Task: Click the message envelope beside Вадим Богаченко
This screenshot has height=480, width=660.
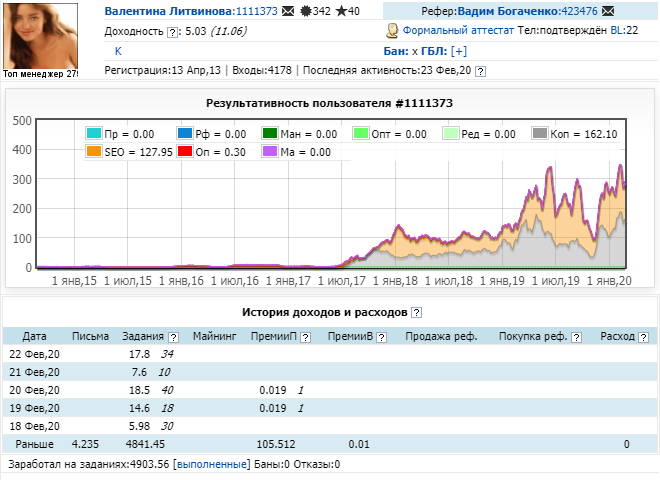Action: coord(608,11)
